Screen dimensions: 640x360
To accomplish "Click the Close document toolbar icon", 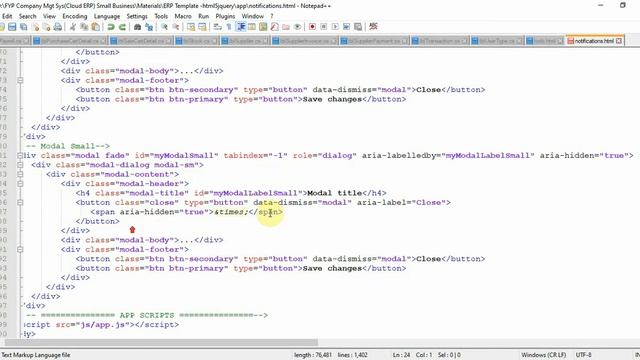I will tap(36, 27).
